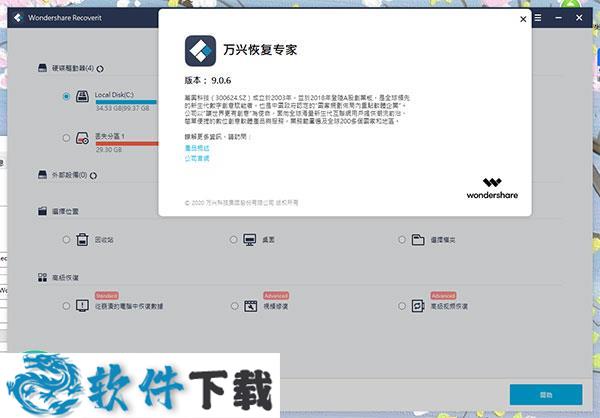Select the advanced video recovery radio button
The width and height of the screenshot is (600, 418).
click(402, 306)
